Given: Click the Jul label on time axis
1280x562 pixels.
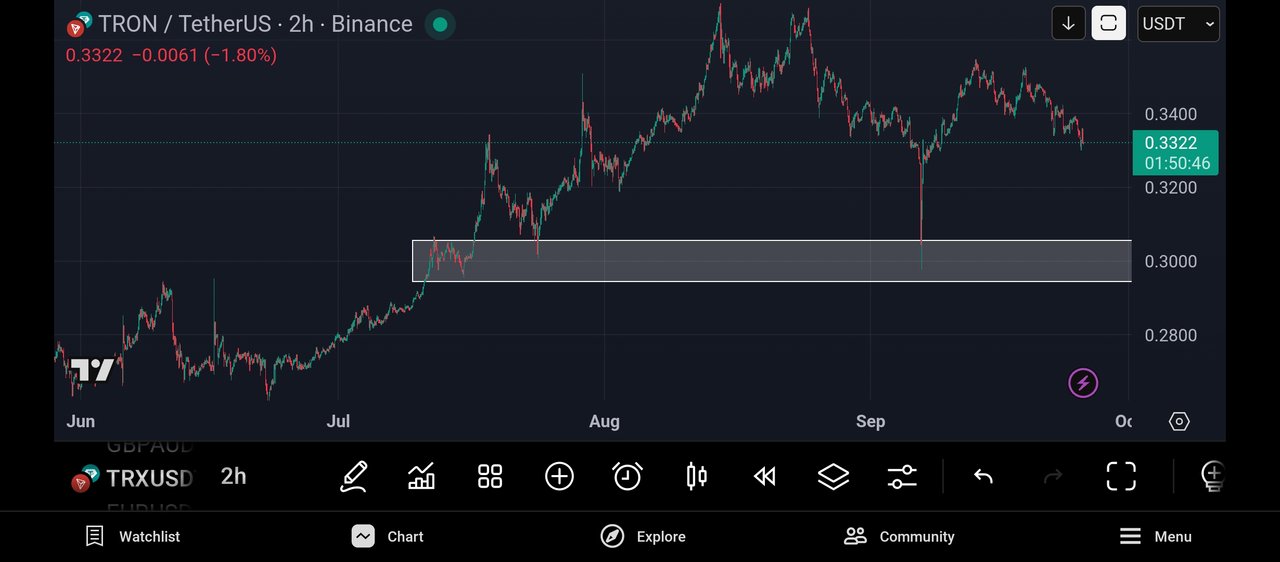Looking at the screenshot, I should [x=338, y=422].
